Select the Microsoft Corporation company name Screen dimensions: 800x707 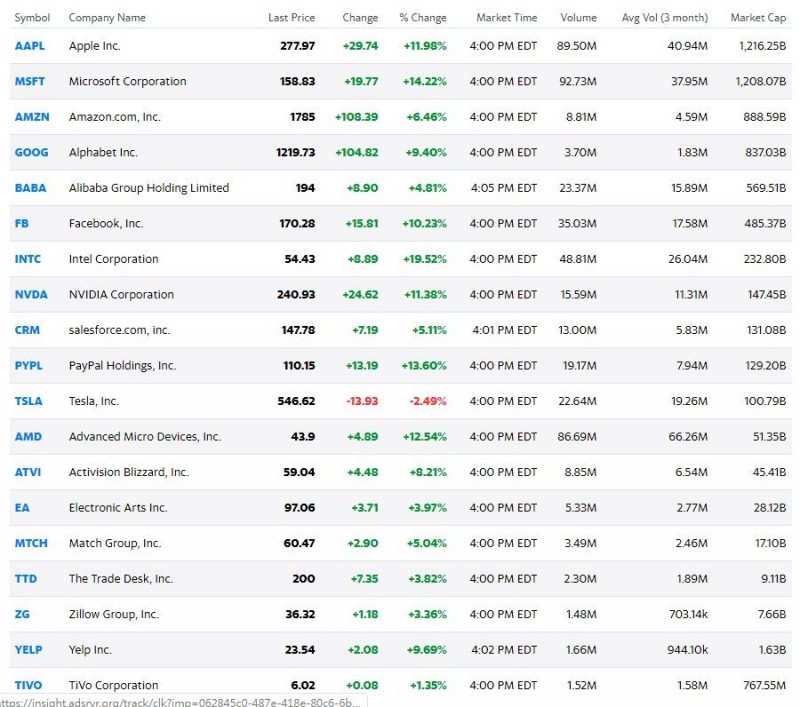pyautogui.click(x=128, y=81)
